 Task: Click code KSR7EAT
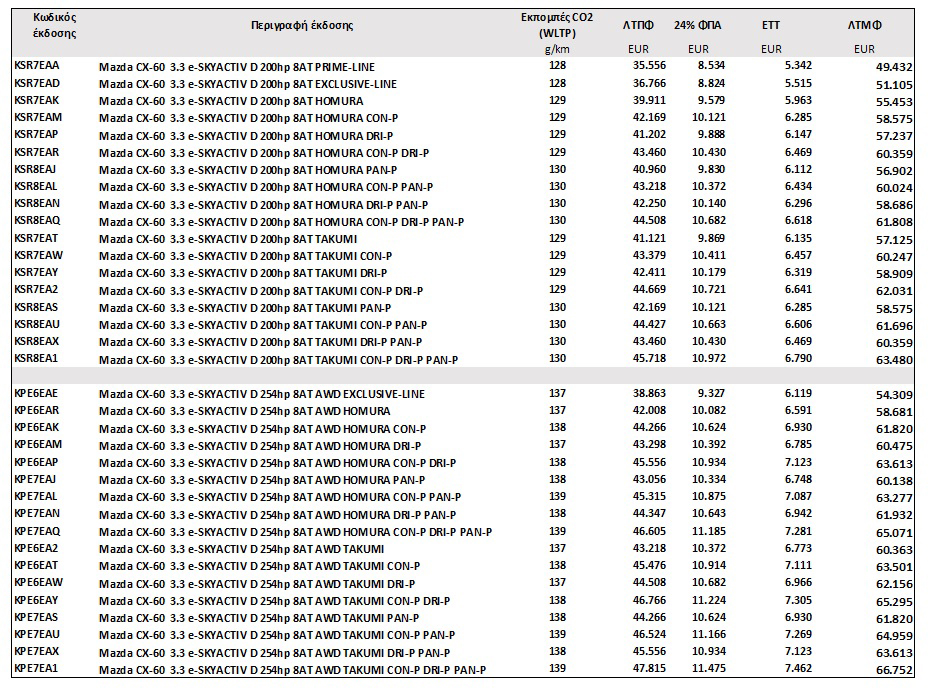pyautogui.click(x=36, y=238)
